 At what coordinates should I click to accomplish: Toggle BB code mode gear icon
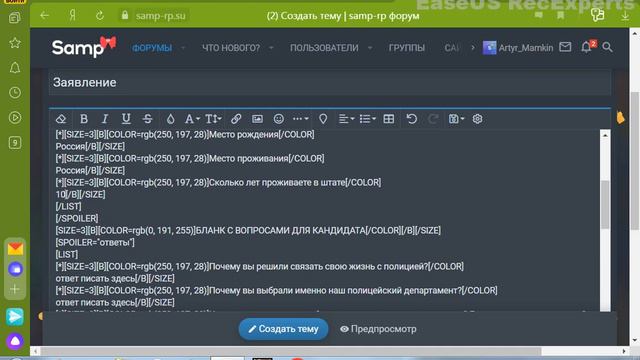click(x=477, y=119)
